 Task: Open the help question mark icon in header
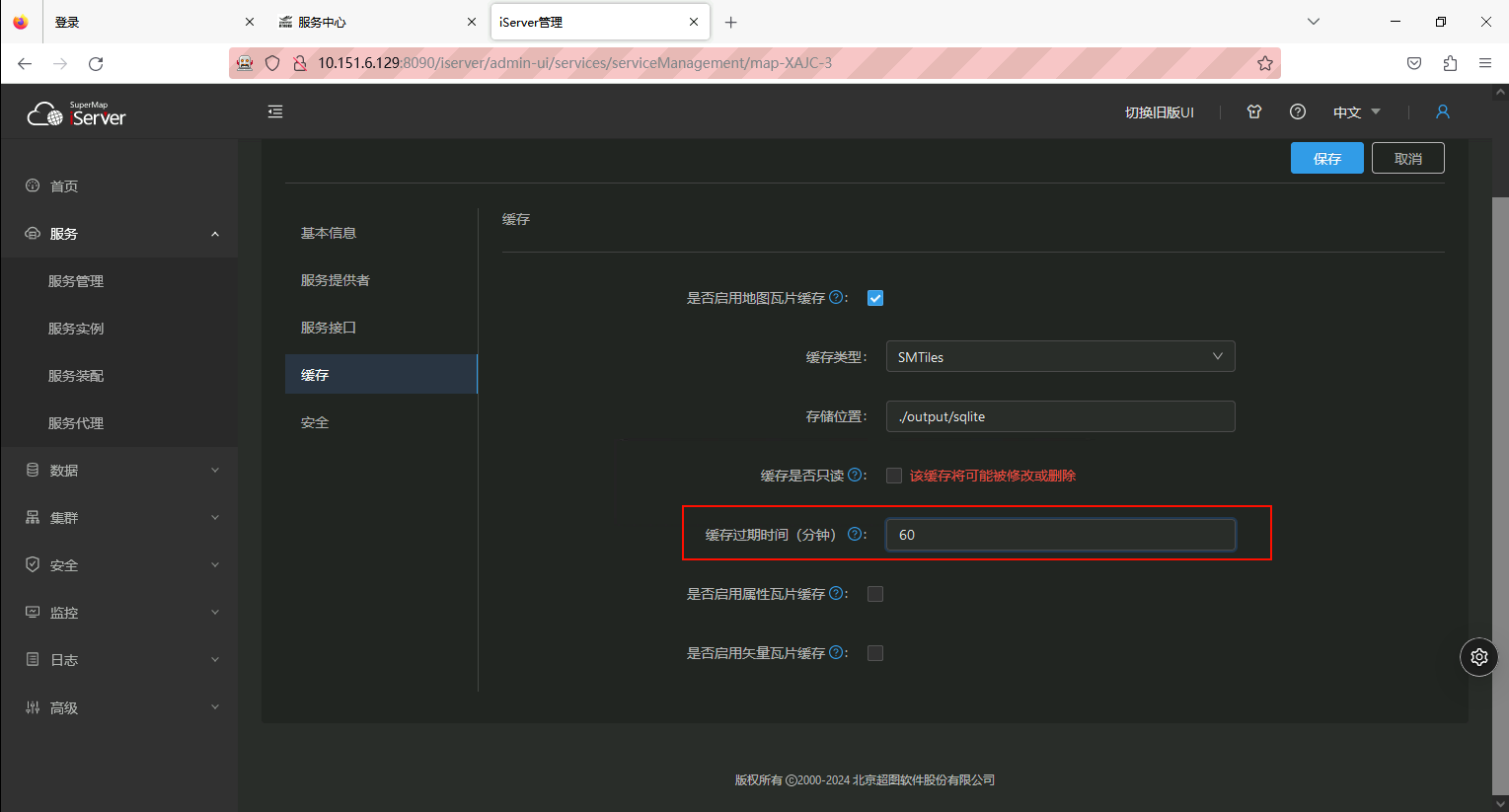(x=1298, y=111)
